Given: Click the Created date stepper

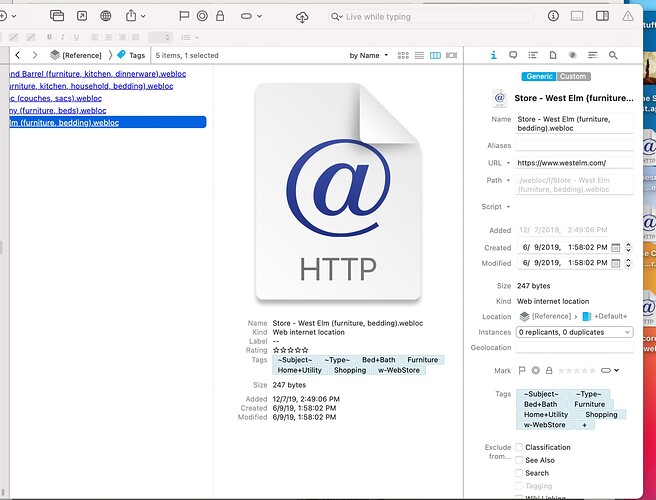Looking at the screenshot, I should (628, 247).
